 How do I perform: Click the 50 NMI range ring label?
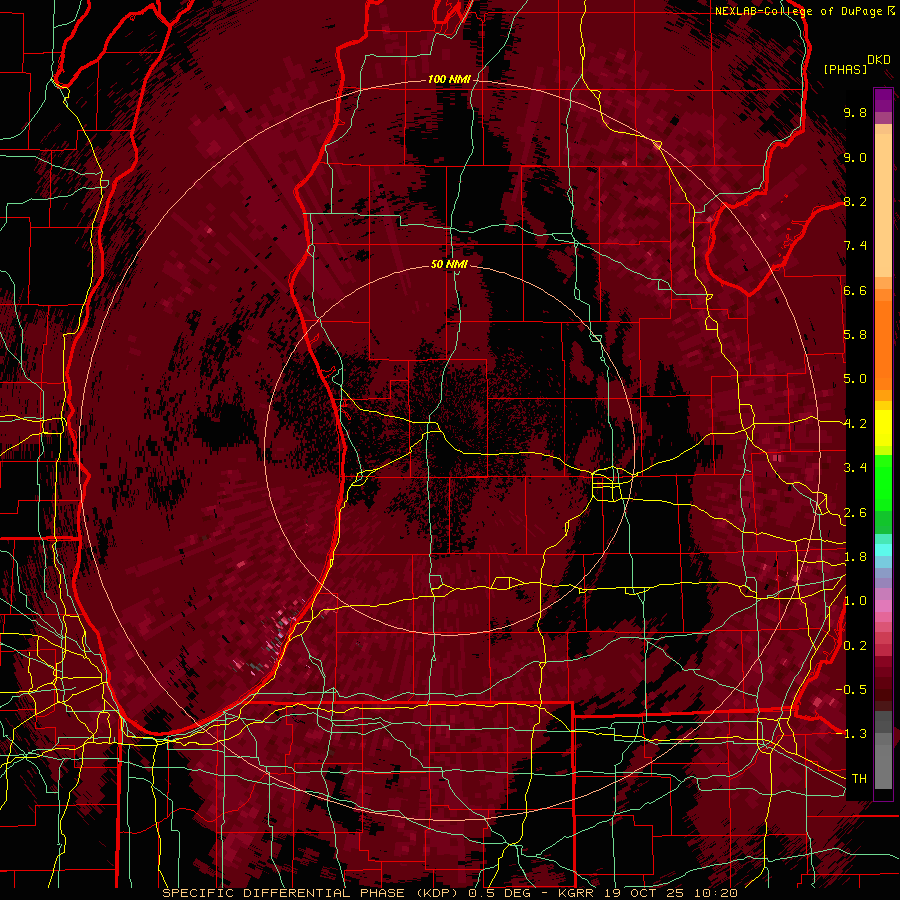449,264
